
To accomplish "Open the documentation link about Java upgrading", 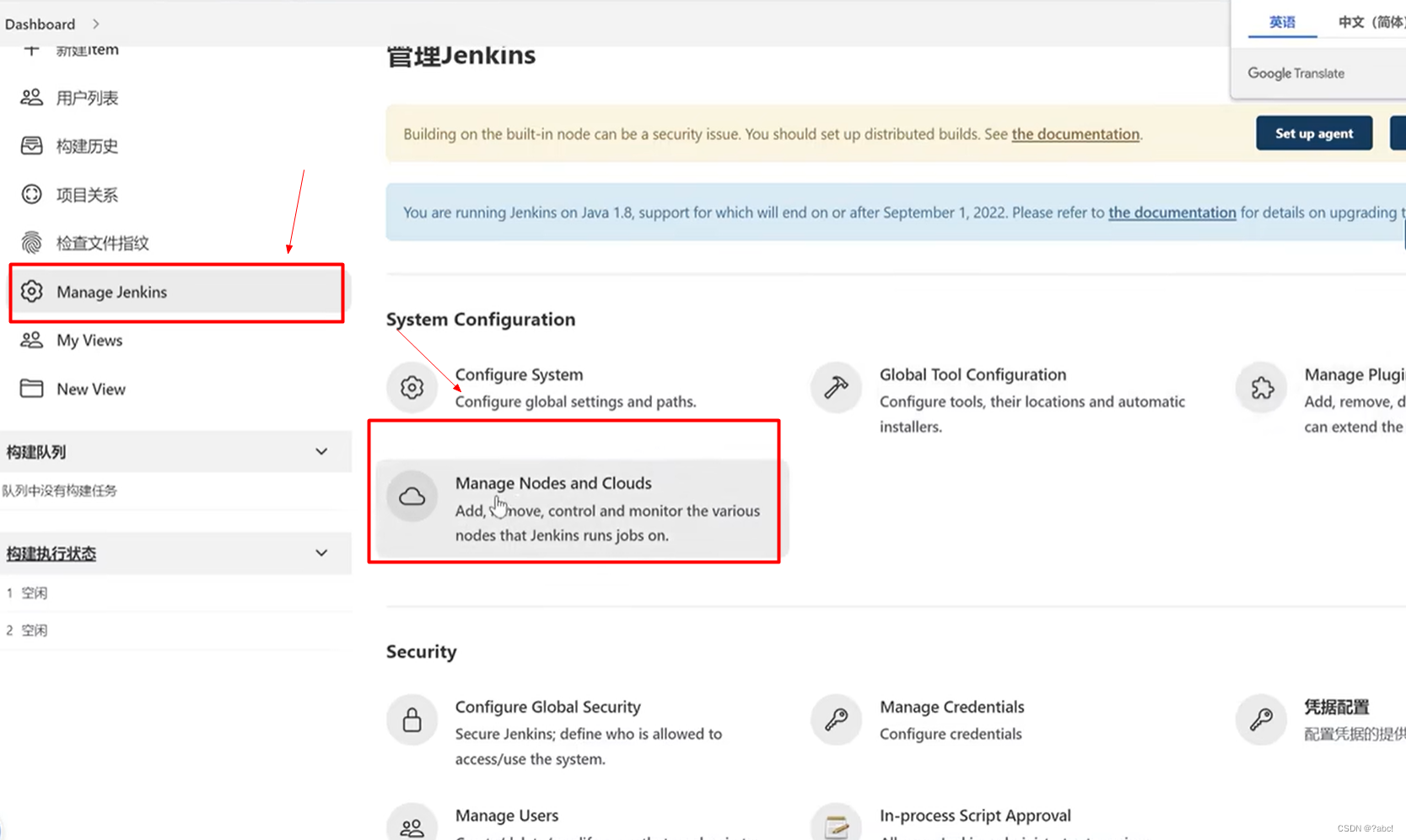I will tap(1172, 213).
